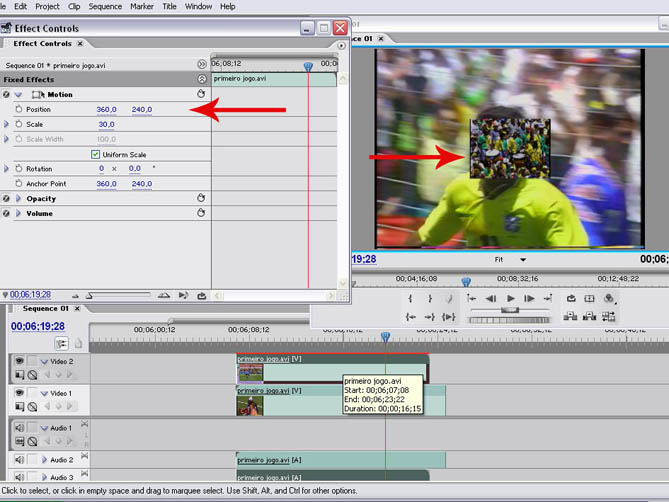Toggle the Uniform Scale checkbox
Image resolution: width=669 pixels, height=502 pixels.
(x=95, y=154)
